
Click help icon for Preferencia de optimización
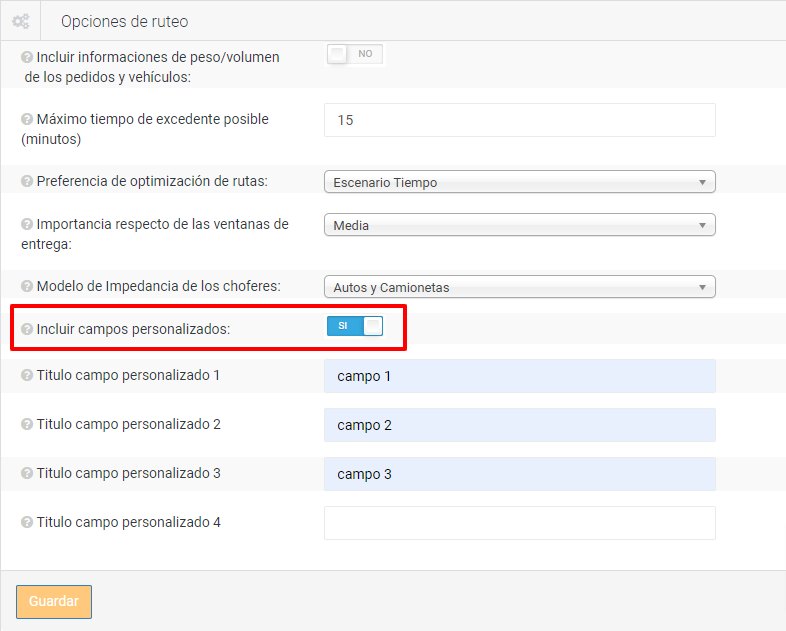(x=27, y=182)
